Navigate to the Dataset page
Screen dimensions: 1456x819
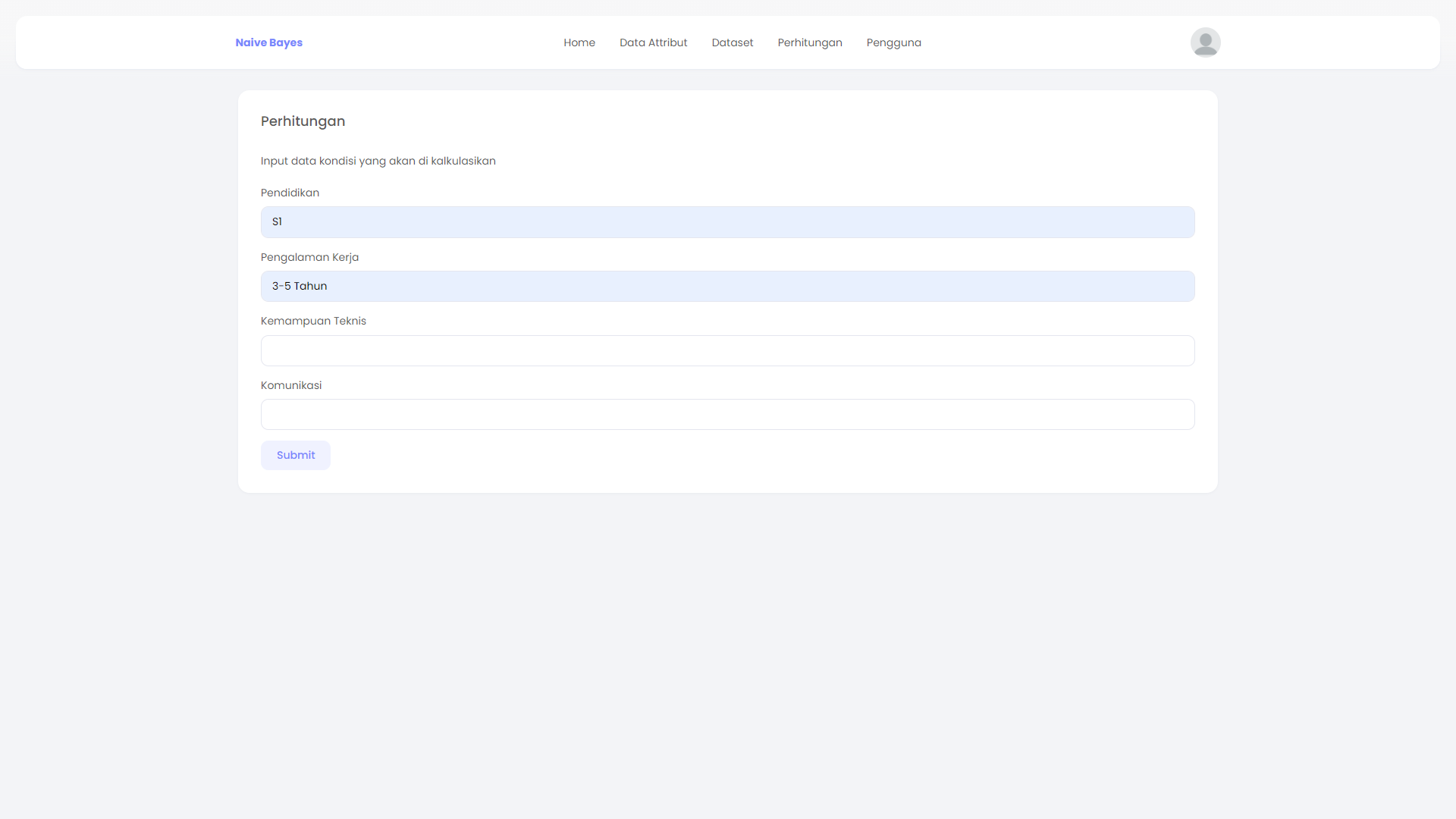point(733,42)
